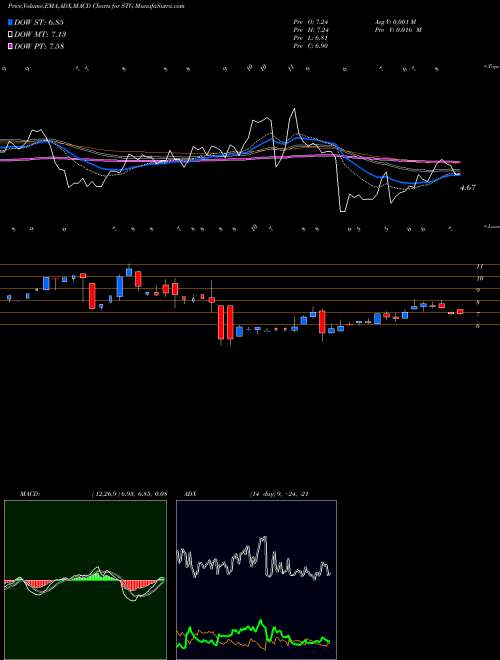
Task: Click the ADX panel title
Action: pyautogui.click(x=191, y=494)
